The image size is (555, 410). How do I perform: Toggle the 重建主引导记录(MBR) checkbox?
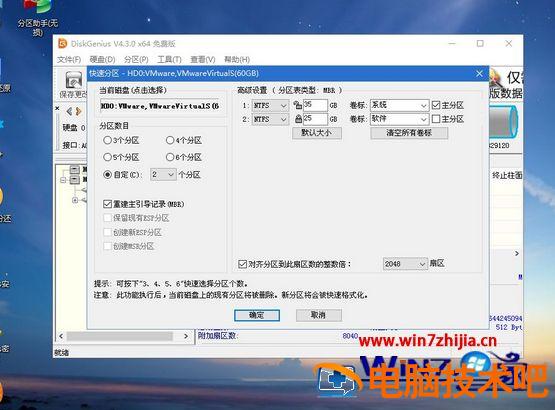(107, 204)
